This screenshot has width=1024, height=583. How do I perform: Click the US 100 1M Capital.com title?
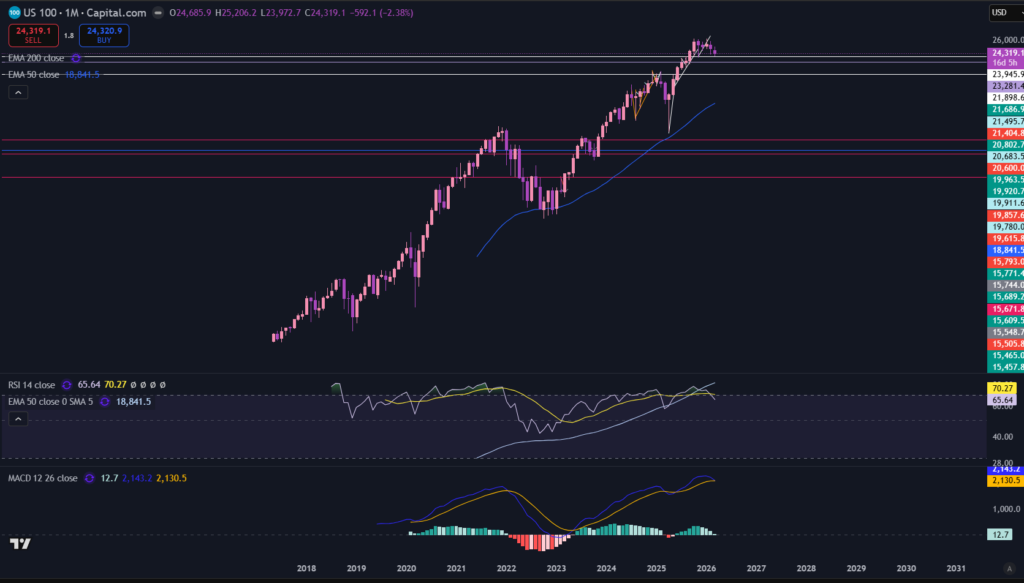point(85,12)
